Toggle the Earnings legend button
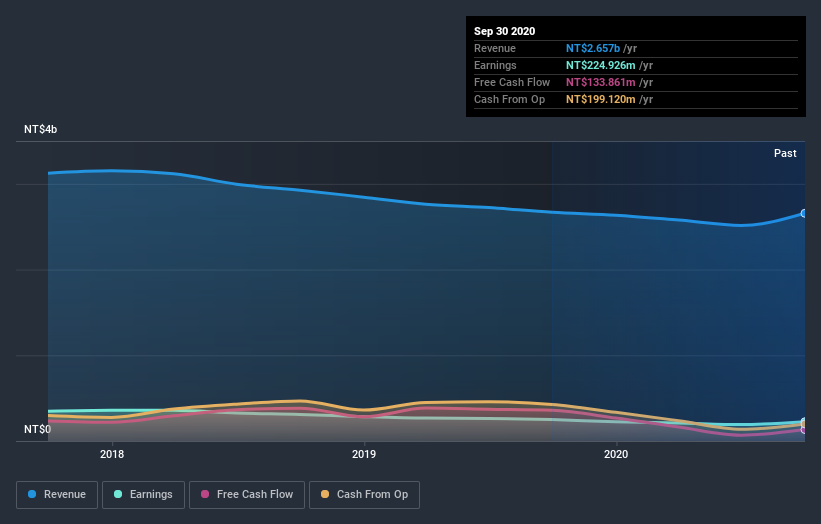821x524 pixels. (x=143, y=495)
